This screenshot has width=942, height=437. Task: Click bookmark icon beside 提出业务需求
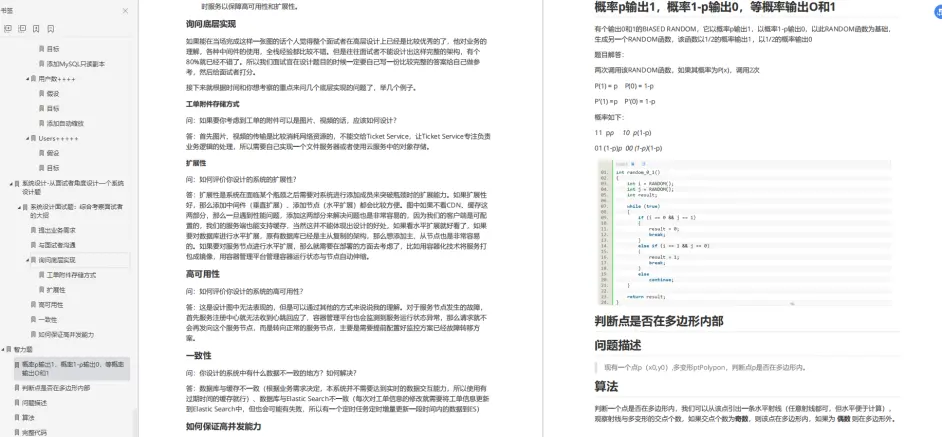coord(33,230)
